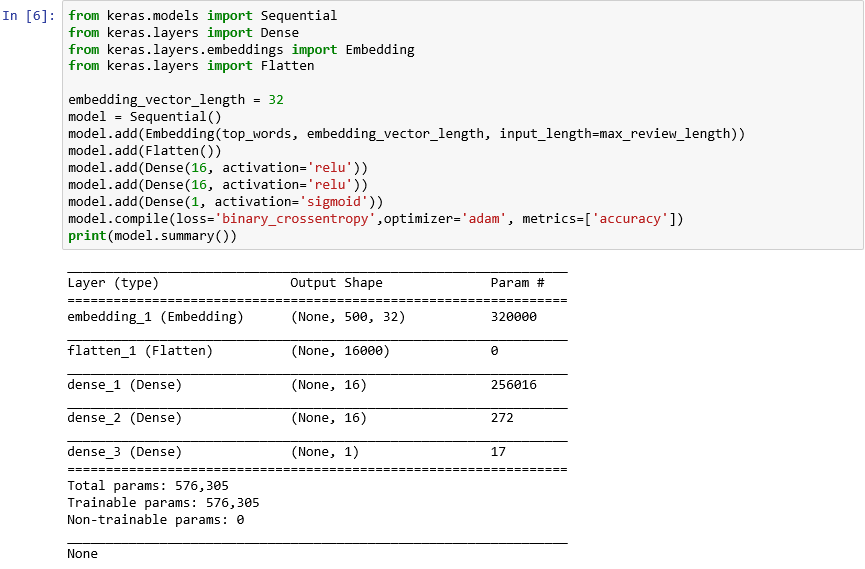The image size is (865, 569).
Task: Click the (None, 1) output shape
Action: tap(324, 452)
